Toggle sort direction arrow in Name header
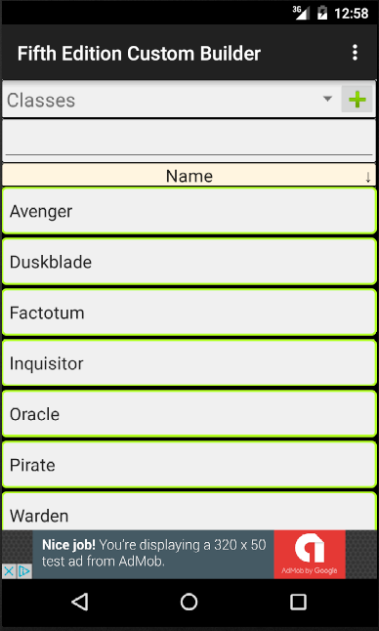 point(368,177)
